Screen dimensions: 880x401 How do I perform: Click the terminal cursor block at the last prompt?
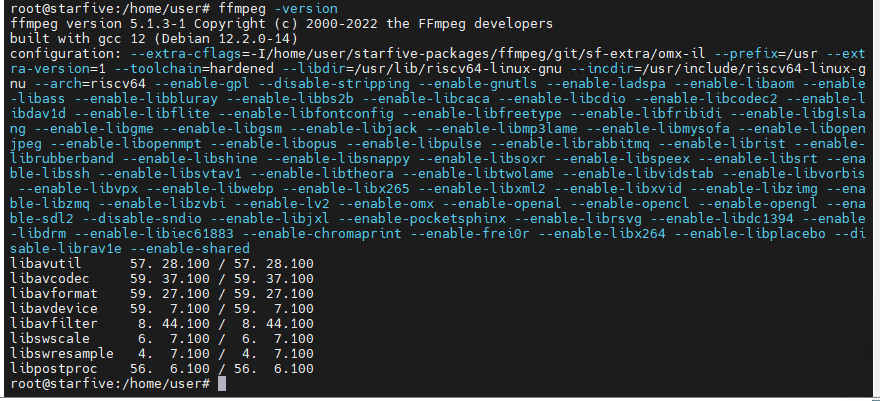coord(222,384)
